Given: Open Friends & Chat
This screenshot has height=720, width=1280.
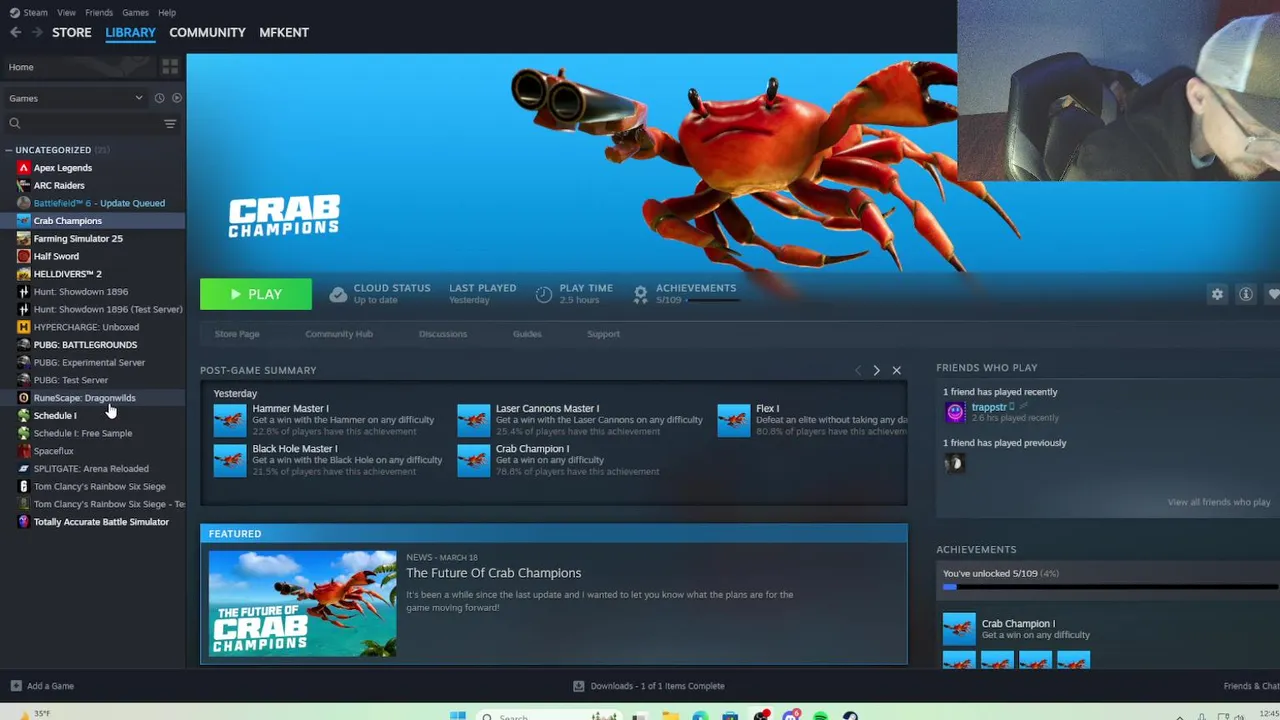Looking at the screenshot, I should pos(1251,686).
